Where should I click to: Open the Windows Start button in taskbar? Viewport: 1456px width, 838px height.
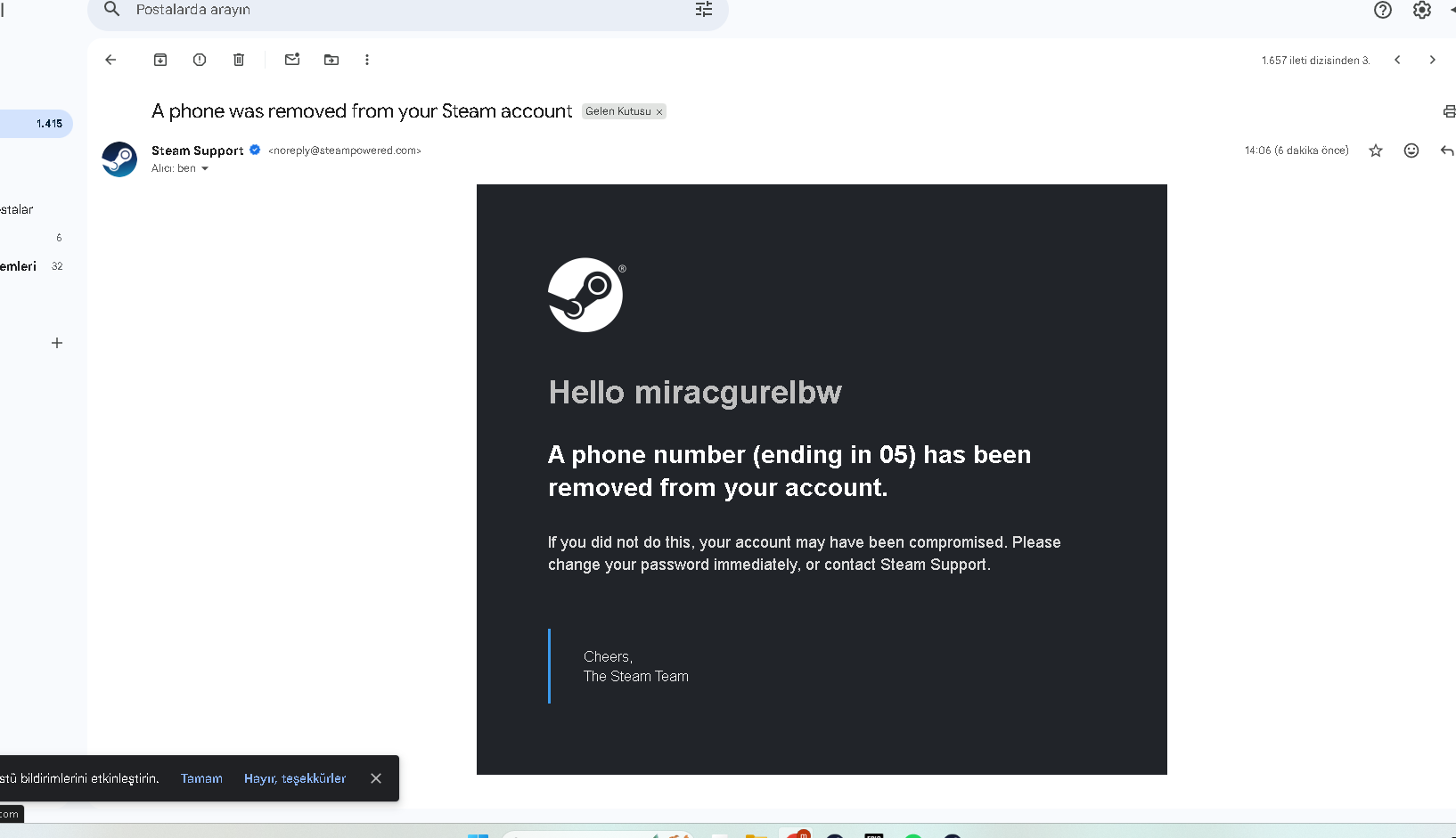pyautogui.click(x=479, y=834)
